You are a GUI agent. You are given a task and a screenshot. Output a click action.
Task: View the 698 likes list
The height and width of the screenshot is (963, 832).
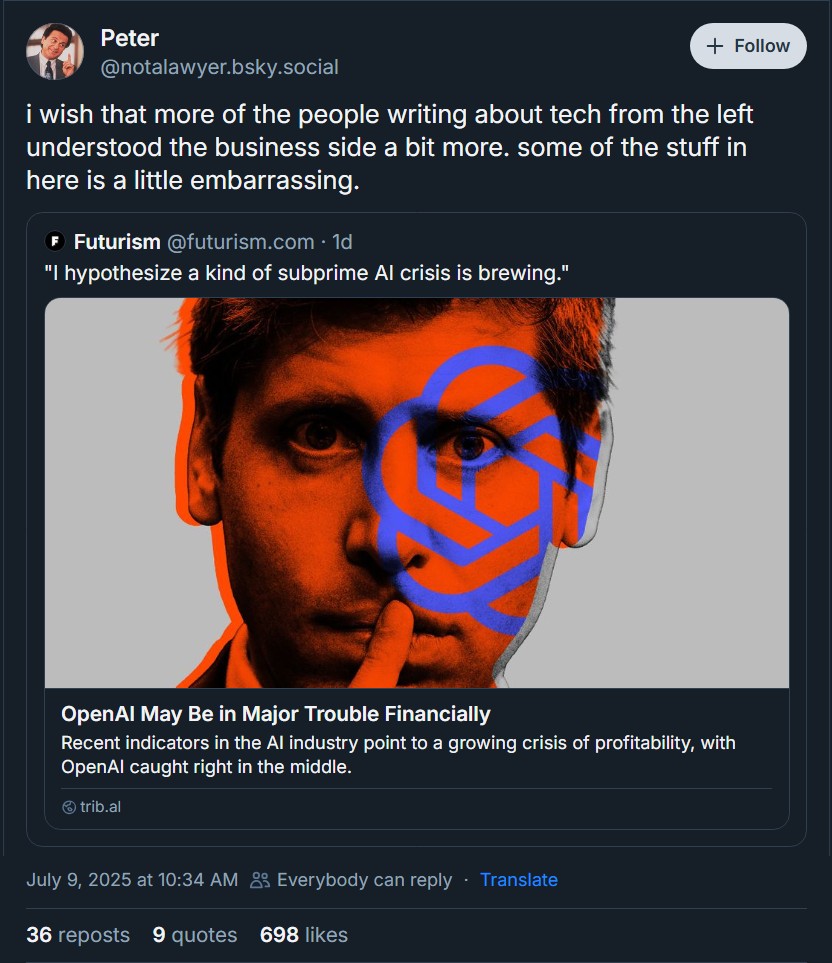(x=303, y=935)
